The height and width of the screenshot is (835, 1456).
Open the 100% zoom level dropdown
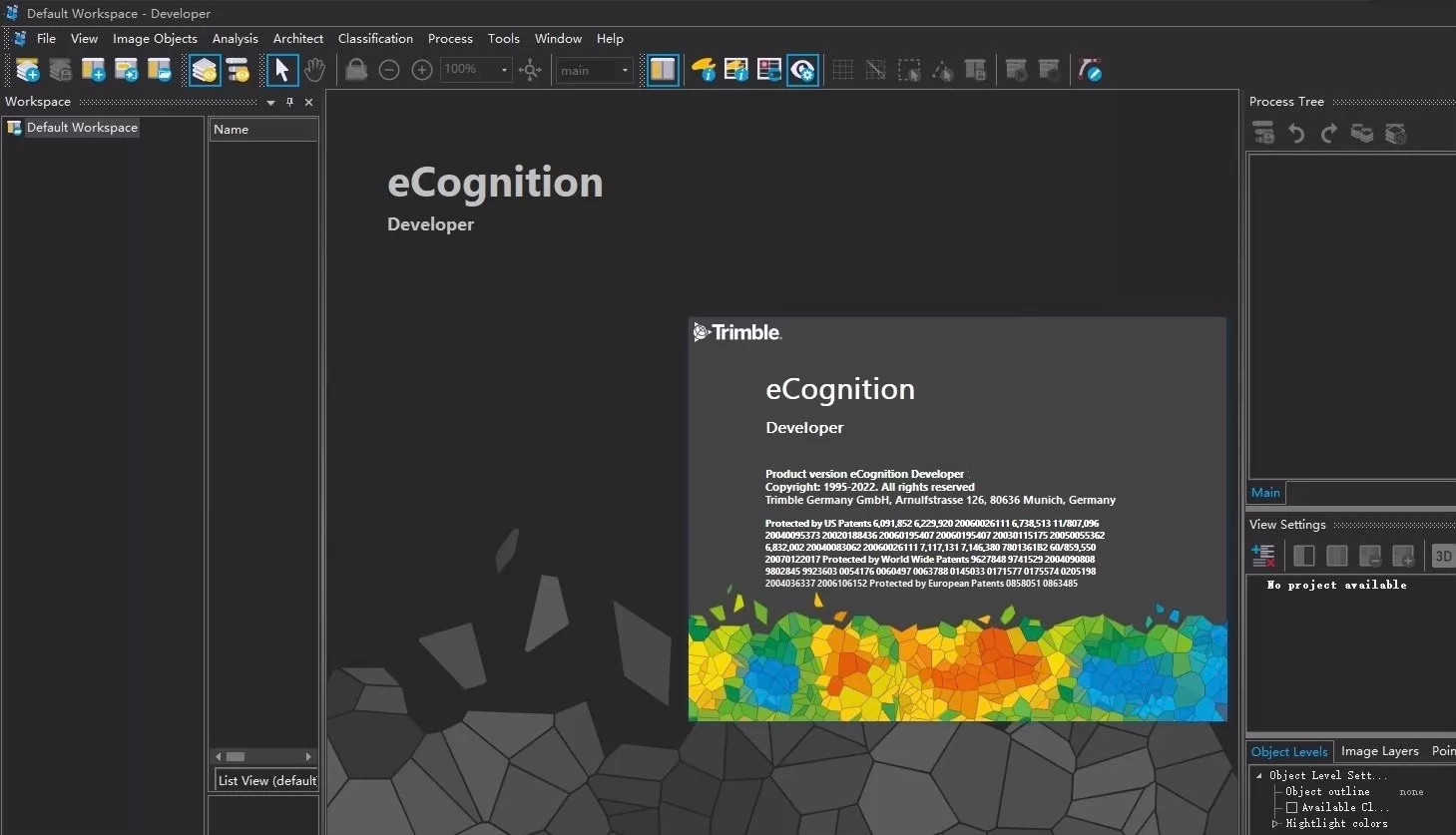pyautogui.click(x=504, y=70)
